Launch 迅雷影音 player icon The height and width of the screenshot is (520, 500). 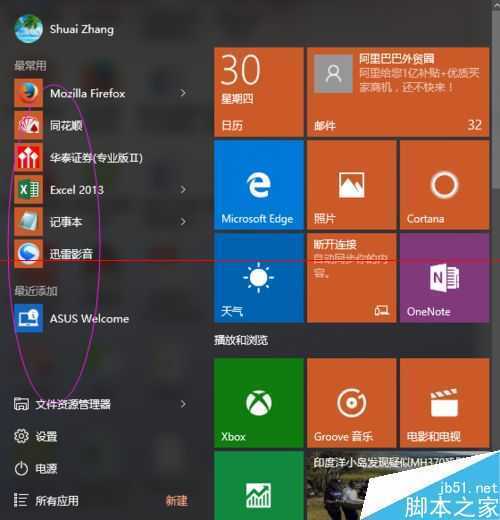point(29,254)
